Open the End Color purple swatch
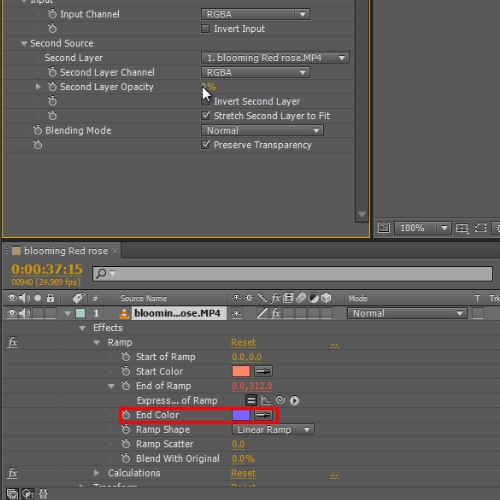This screenshot has width=500, height=500. [x=241, y=415]
